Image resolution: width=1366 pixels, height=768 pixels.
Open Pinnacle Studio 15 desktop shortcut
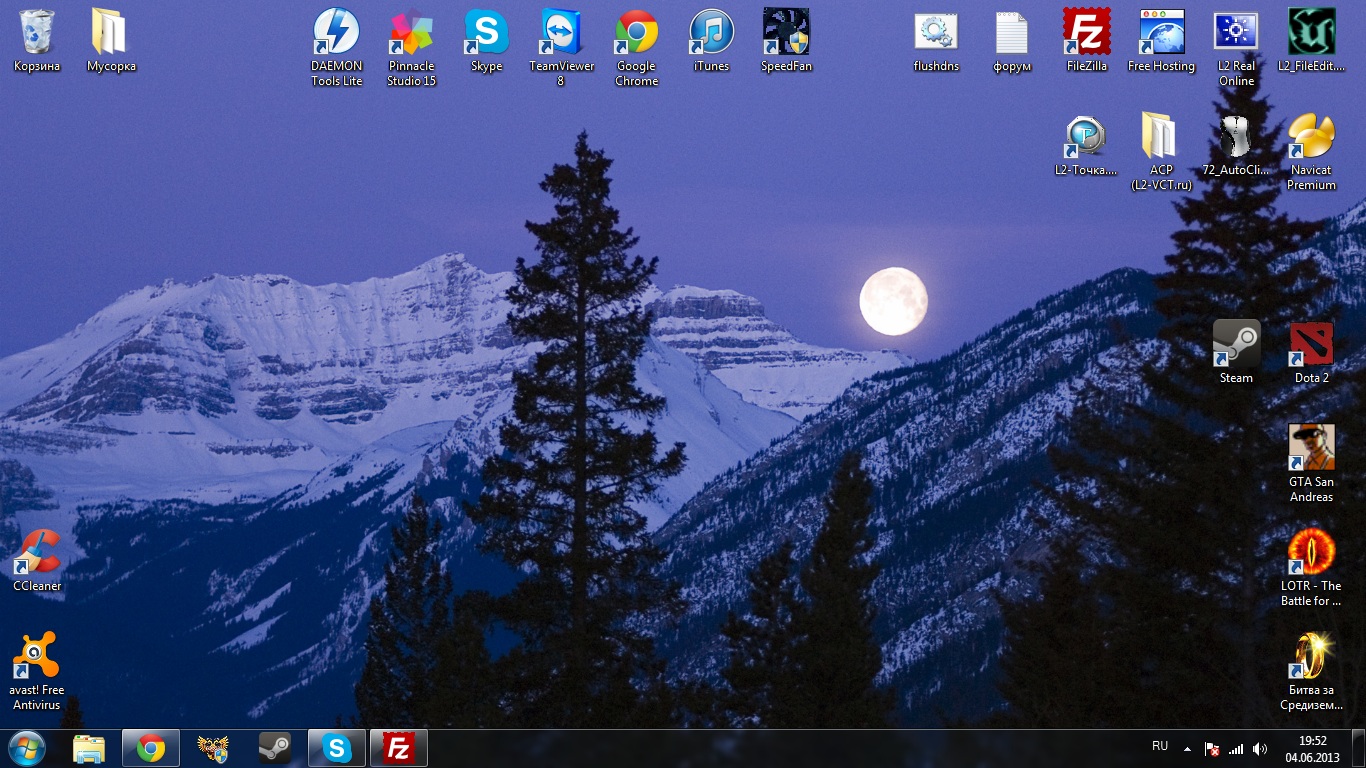(x=412, y=47)
